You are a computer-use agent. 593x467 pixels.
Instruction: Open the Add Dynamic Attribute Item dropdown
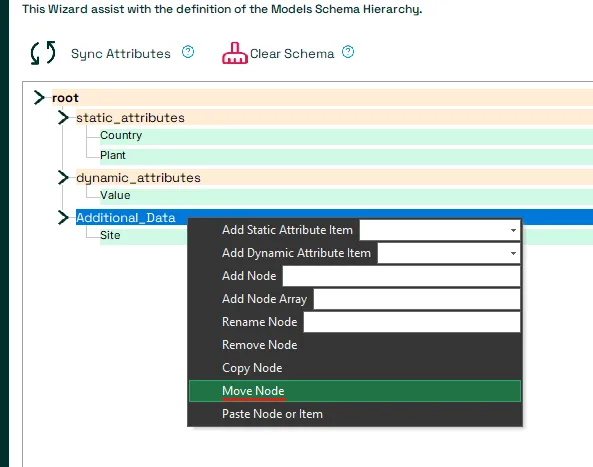449,253
